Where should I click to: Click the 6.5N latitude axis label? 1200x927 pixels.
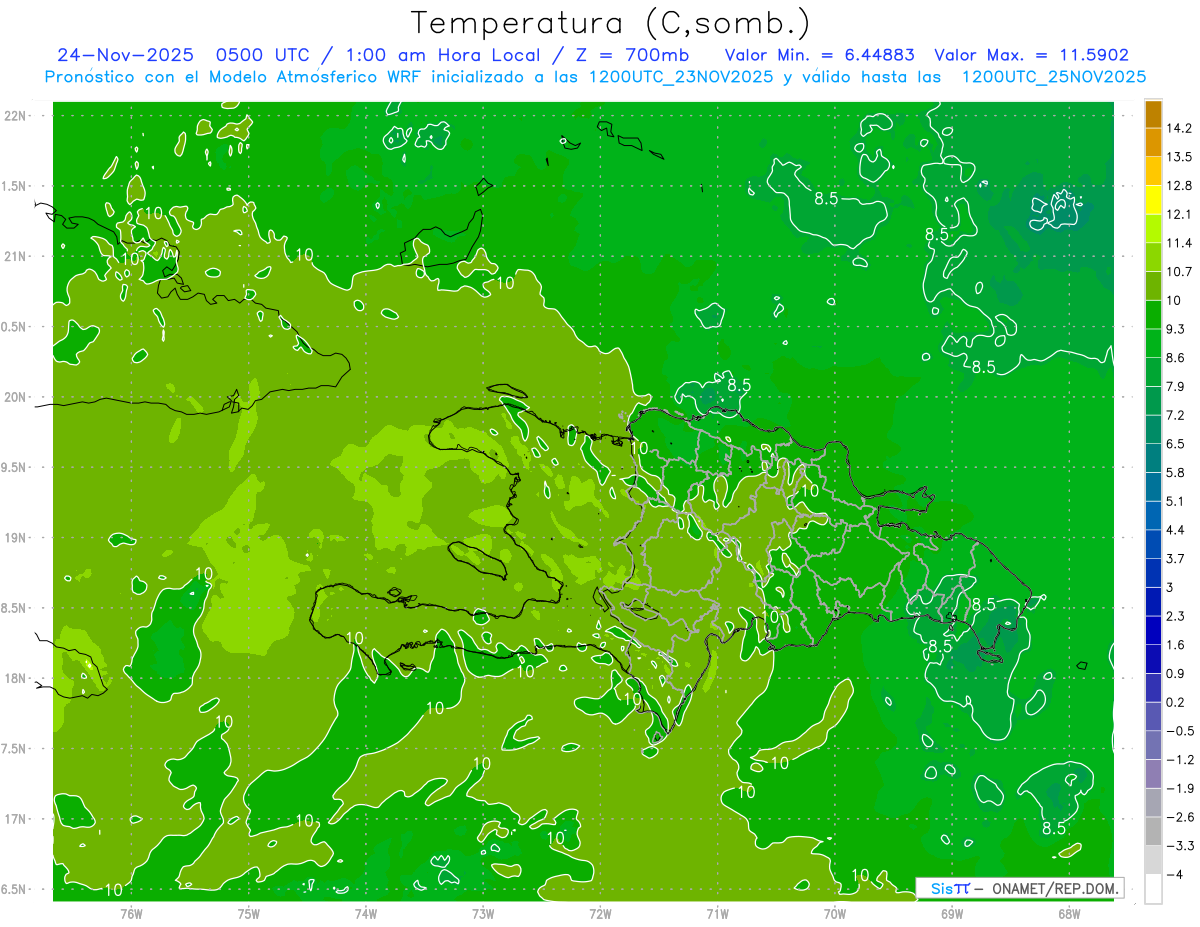point(15,889)
